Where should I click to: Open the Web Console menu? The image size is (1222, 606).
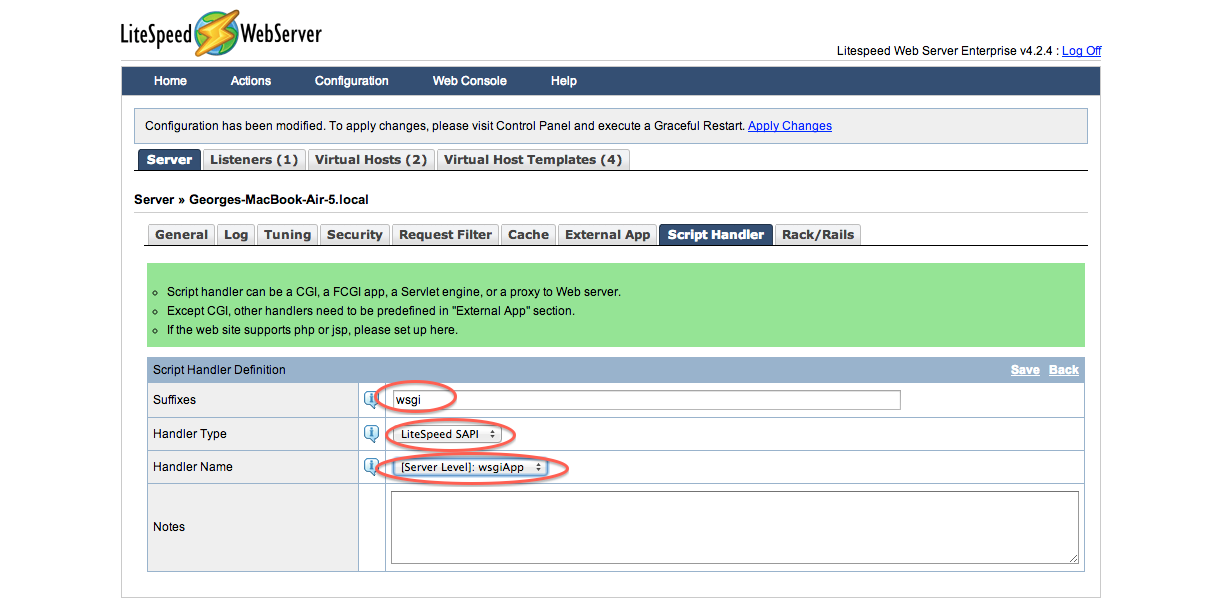(x=470, y=81)
